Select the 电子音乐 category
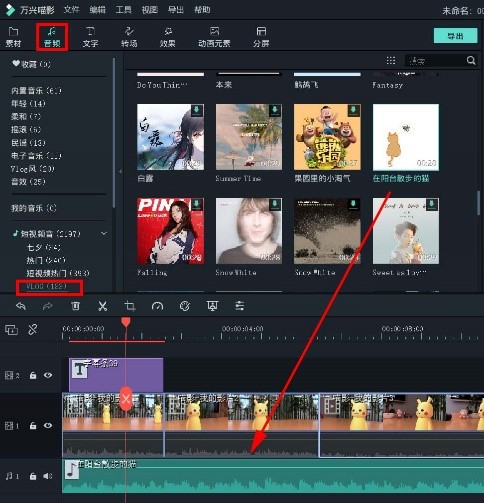Screen dimensions: 484x503 click(36, 156)
